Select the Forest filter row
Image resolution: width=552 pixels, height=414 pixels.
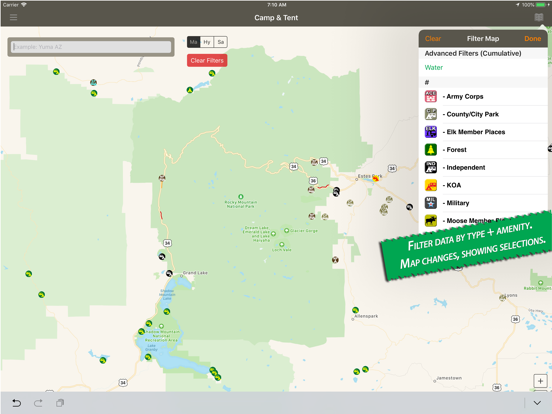(x=483, y=150)
